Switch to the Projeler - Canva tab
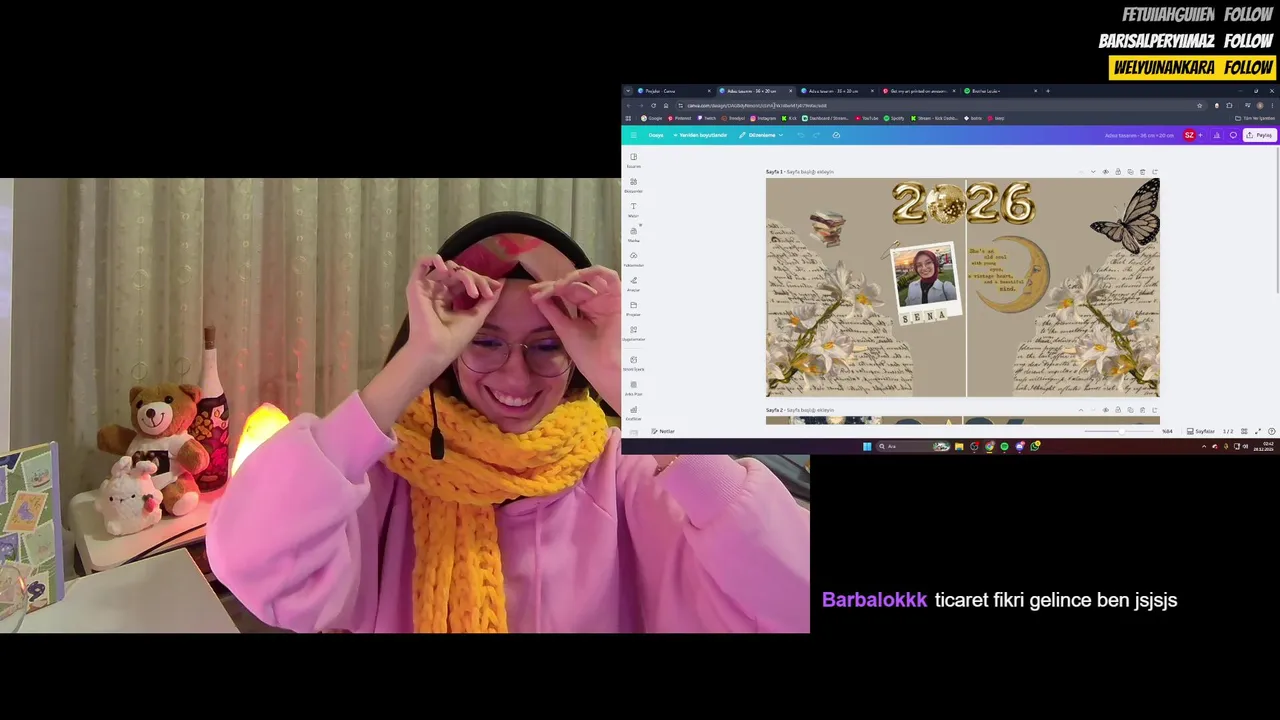The height and width of the screenshot is (720, 1280). pyautogui.click(x=675, y=91)
